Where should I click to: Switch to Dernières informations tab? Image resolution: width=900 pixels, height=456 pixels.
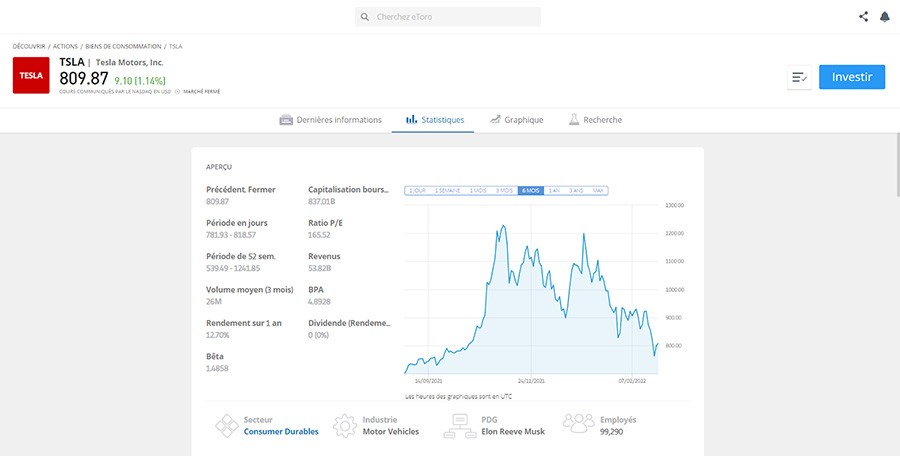[x=330, y=120]
